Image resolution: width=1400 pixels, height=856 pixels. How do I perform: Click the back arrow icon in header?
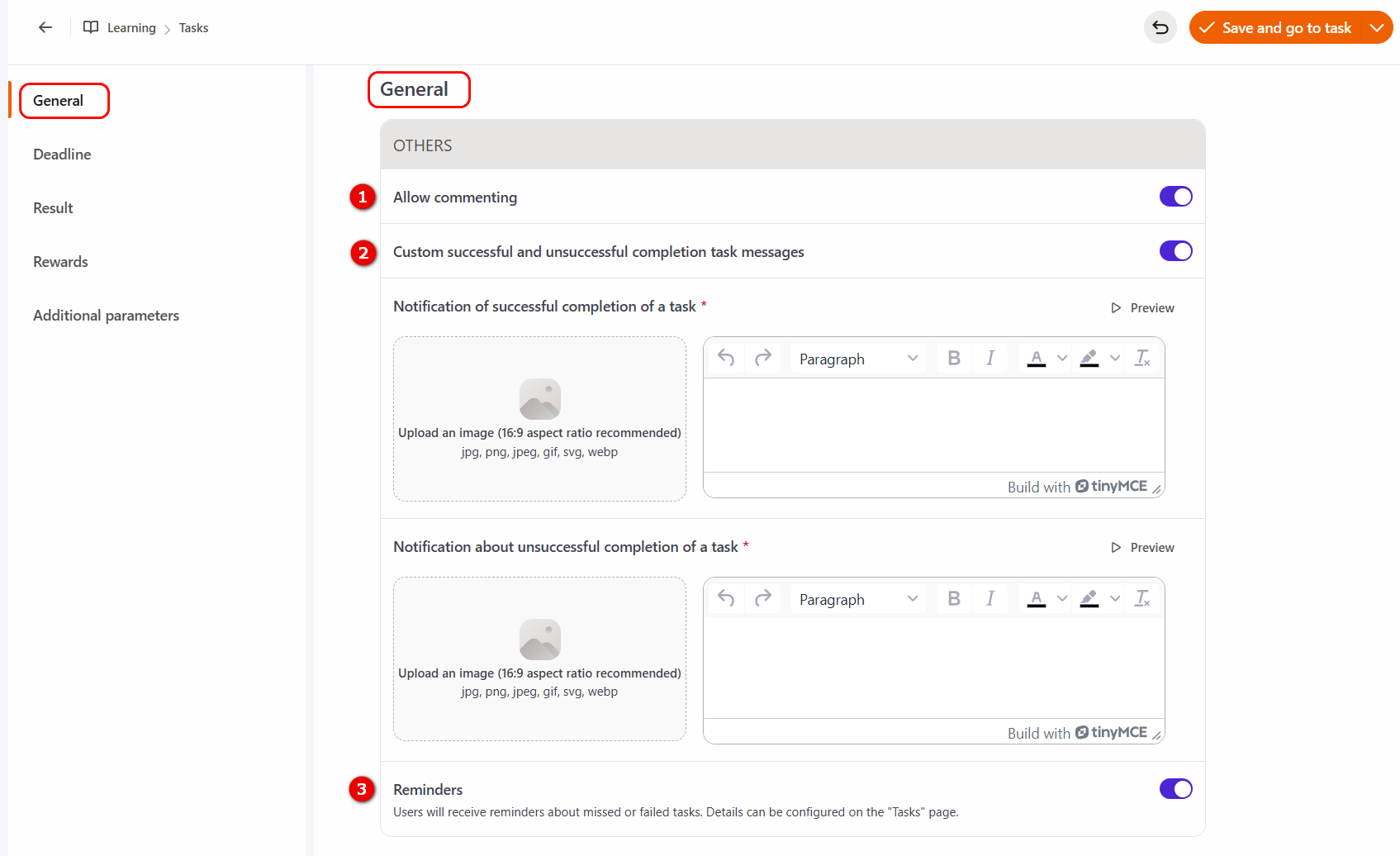45,27
